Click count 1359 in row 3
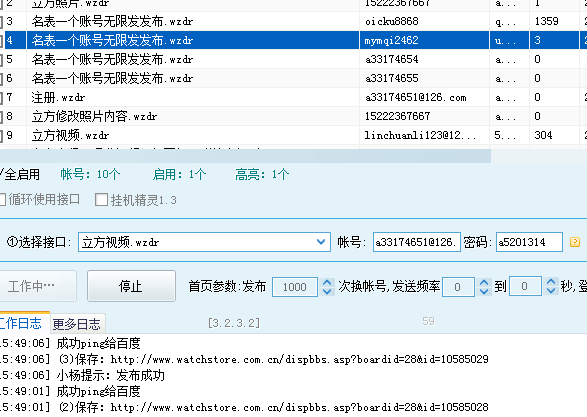 tap(547, 21)
